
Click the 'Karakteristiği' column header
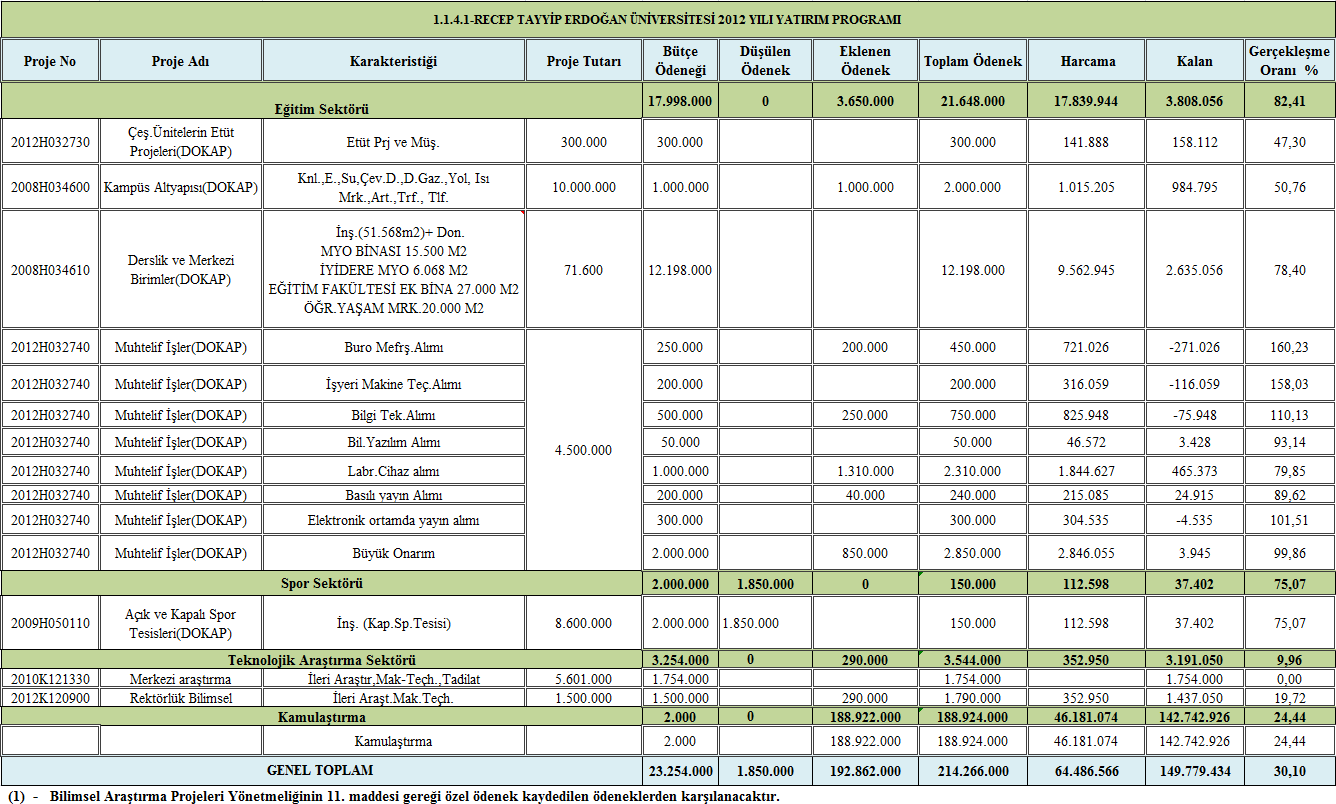(393, 61)
